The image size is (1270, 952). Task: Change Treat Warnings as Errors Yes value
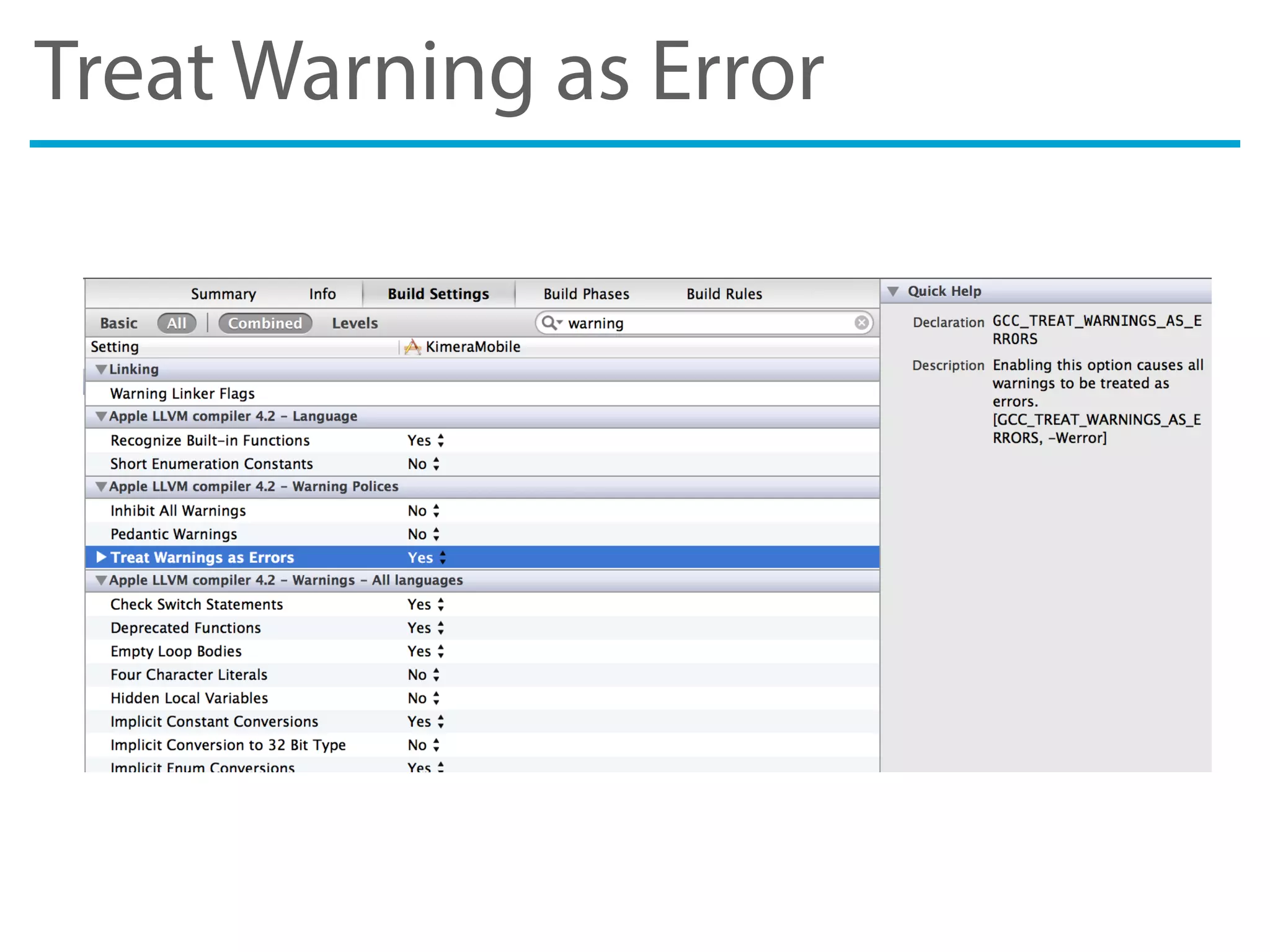point(427,558)
